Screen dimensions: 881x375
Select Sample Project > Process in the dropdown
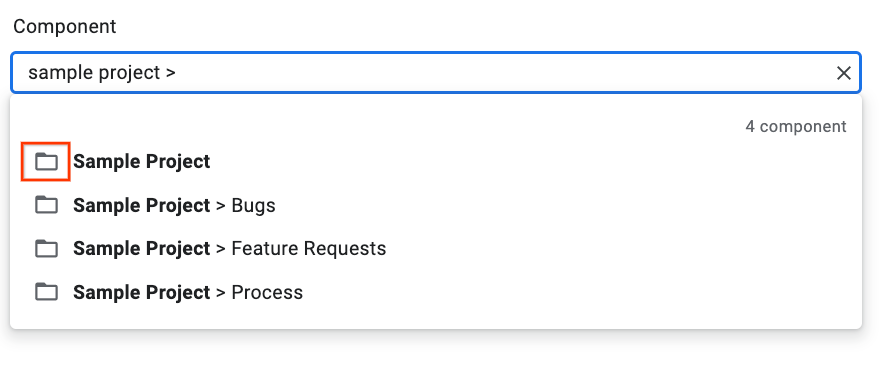tap(435, 292)
